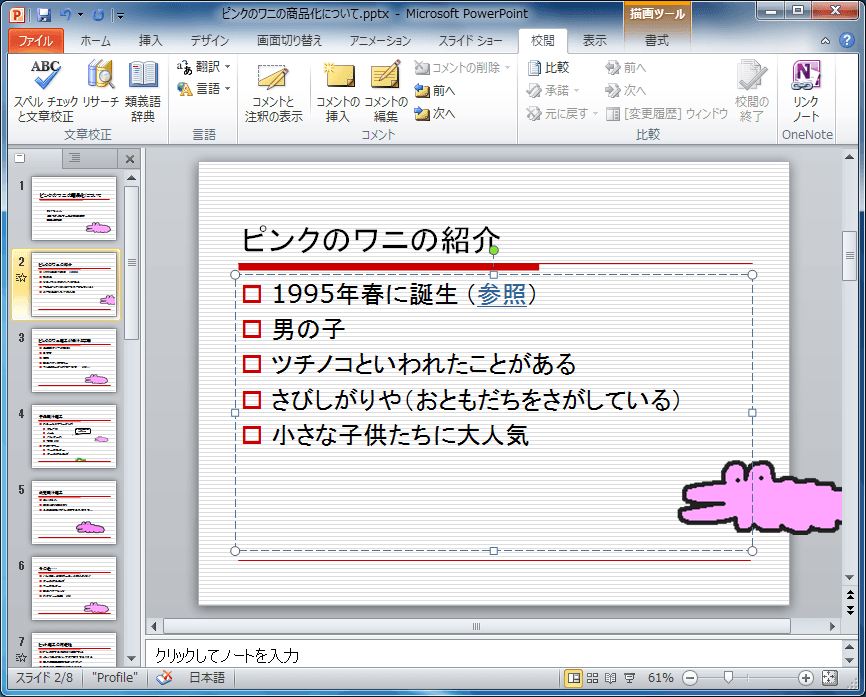Customize Quick Access Toolbar dropdown
Viewport: 866px width, 697px height.
[120, 15]
